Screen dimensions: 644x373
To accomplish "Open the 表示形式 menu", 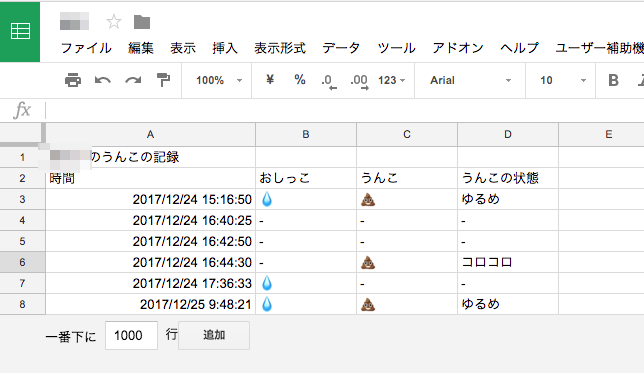I will coord(280,48).
